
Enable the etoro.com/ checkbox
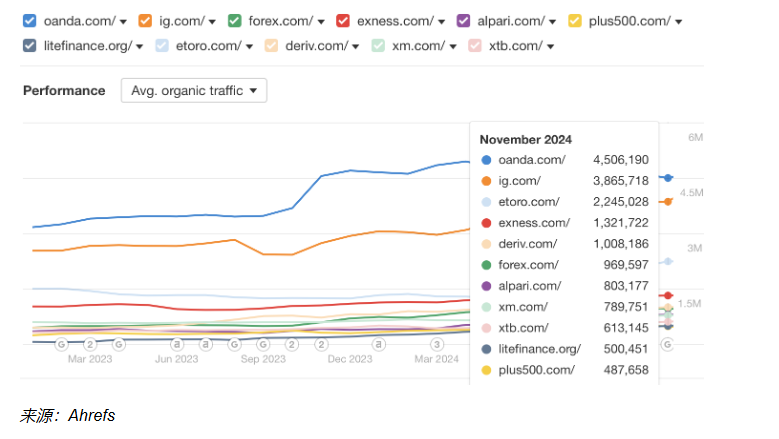coord(162,45)
